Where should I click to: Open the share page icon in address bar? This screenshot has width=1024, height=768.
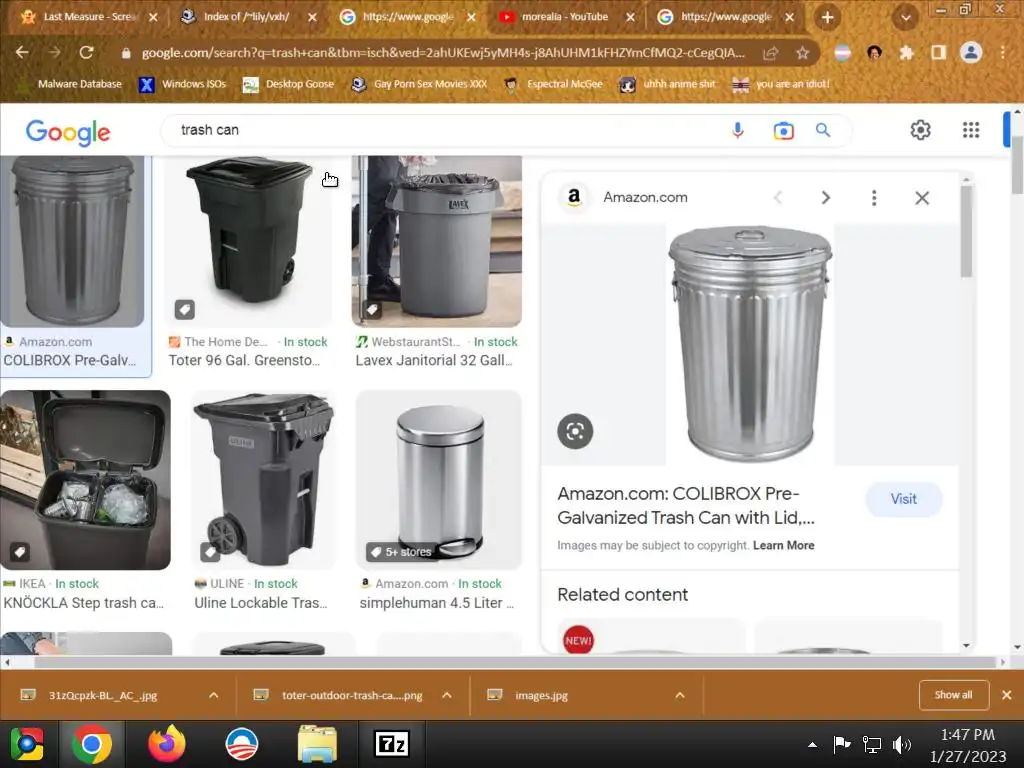pos(771,53)
